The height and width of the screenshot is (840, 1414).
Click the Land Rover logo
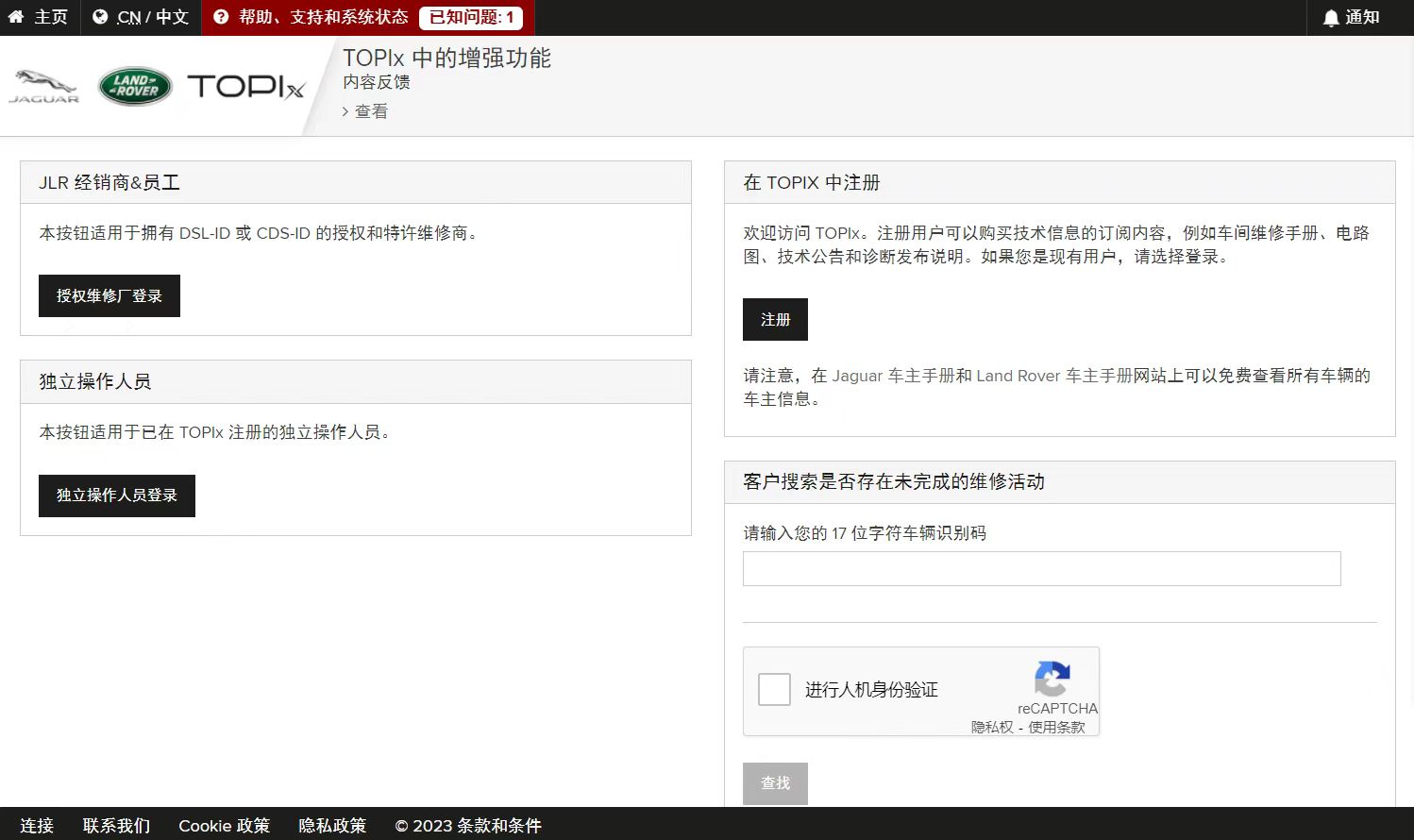tap(135, 87)
